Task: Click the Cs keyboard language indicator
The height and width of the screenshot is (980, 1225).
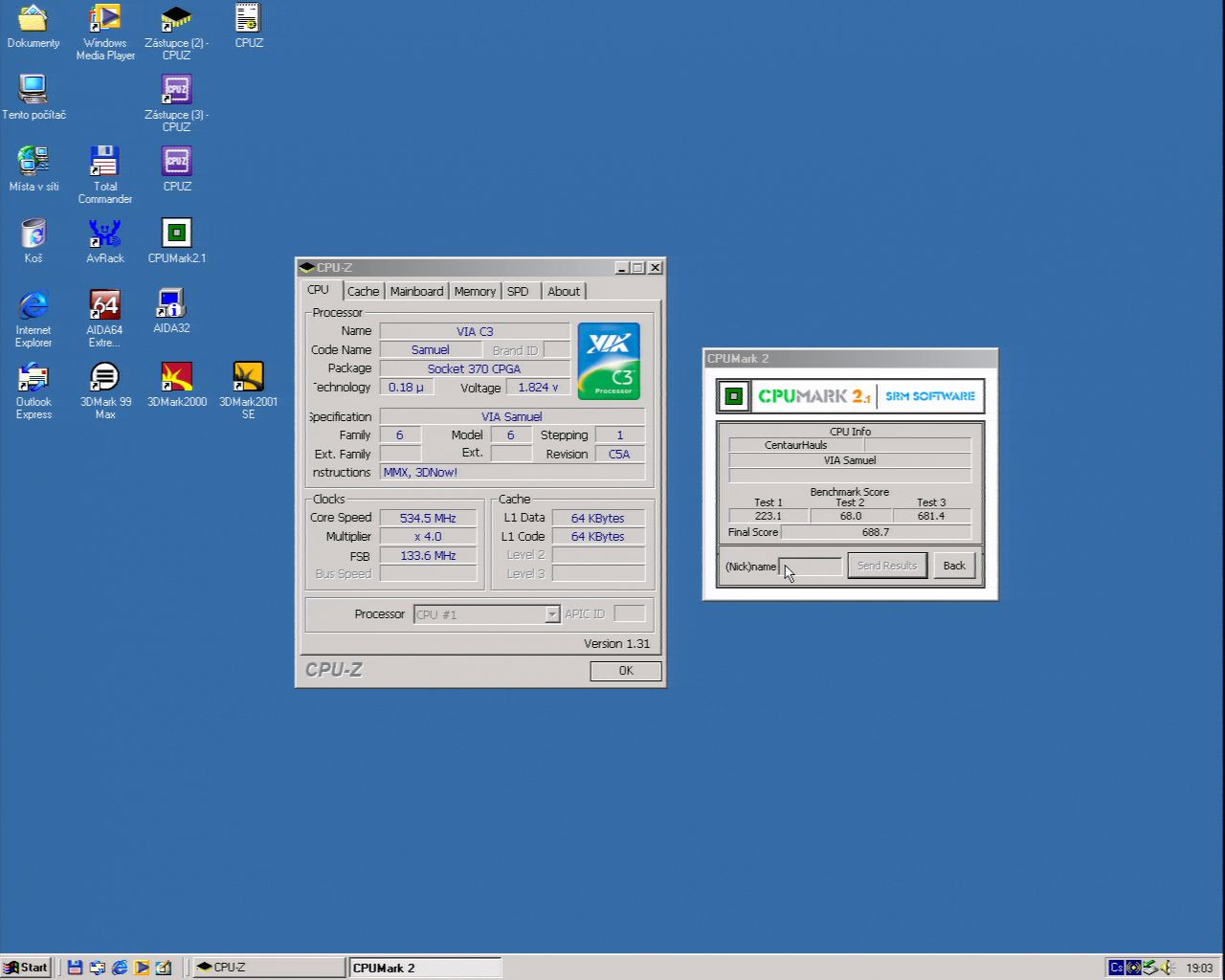Action: point(1116,968)
